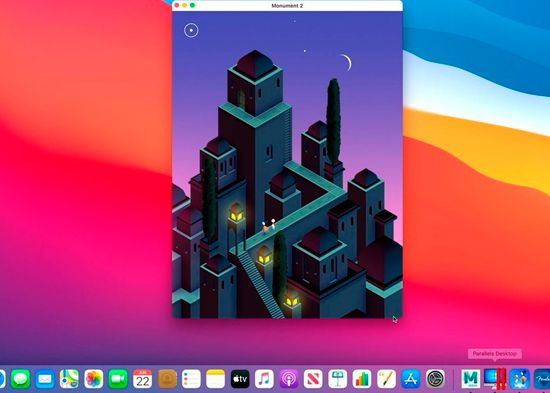Launch the Apple TV app
Viewport: 550px width, 393px height.
[x=240, y=379]
